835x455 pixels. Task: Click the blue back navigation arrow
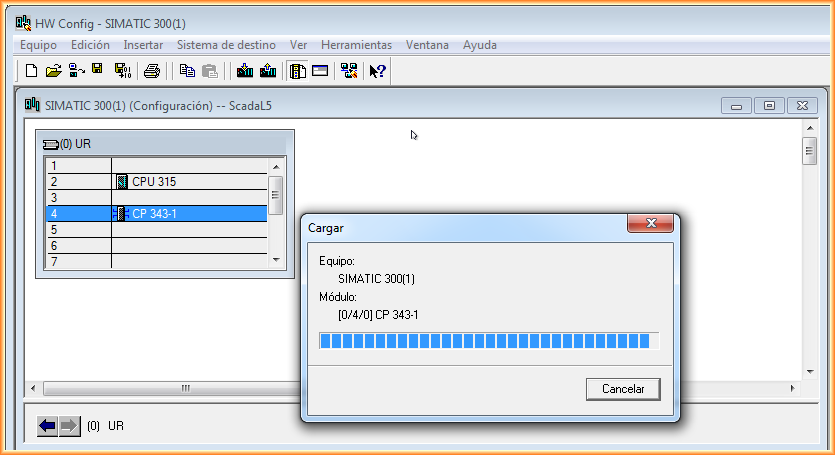point(47,426)
